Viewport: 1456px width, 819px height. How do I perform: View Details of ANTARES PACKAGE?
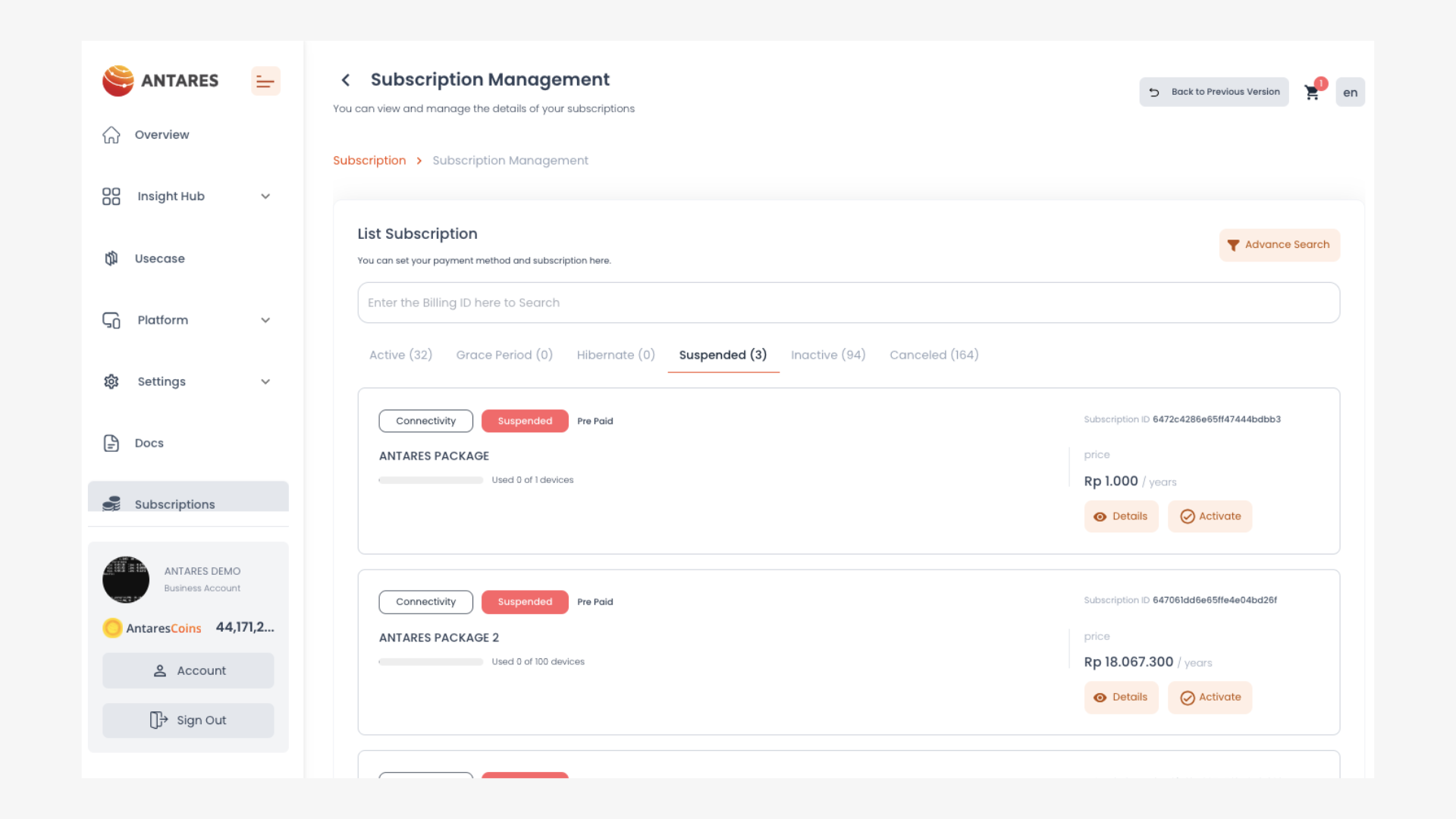[1121, 516]
